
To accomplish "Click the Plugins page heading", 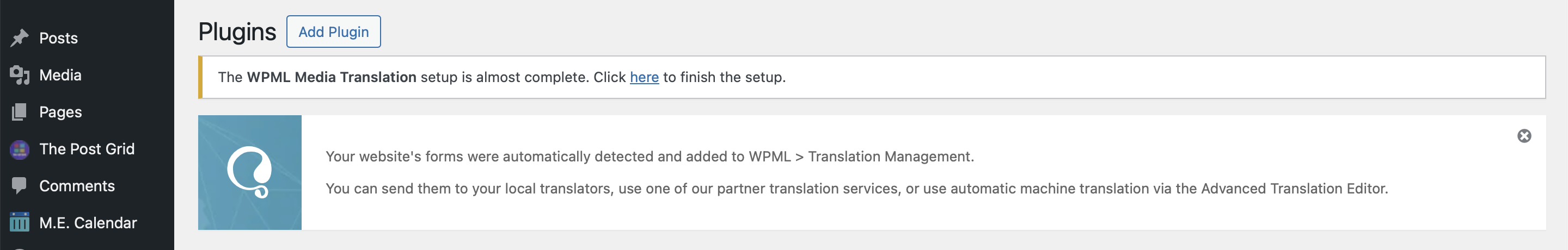I will click(237, 32).
